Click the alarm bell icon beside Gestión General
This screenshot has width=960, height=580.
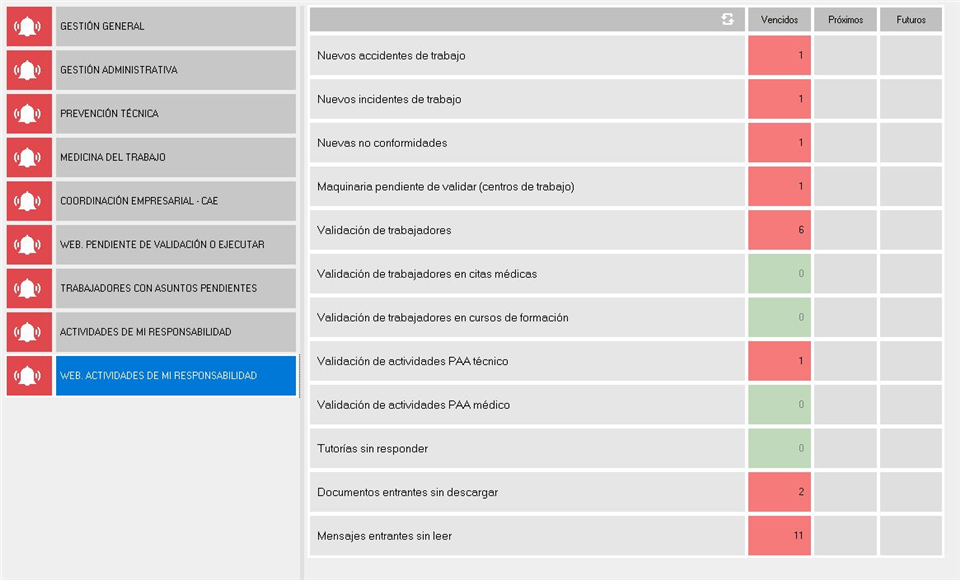(29, 26)
